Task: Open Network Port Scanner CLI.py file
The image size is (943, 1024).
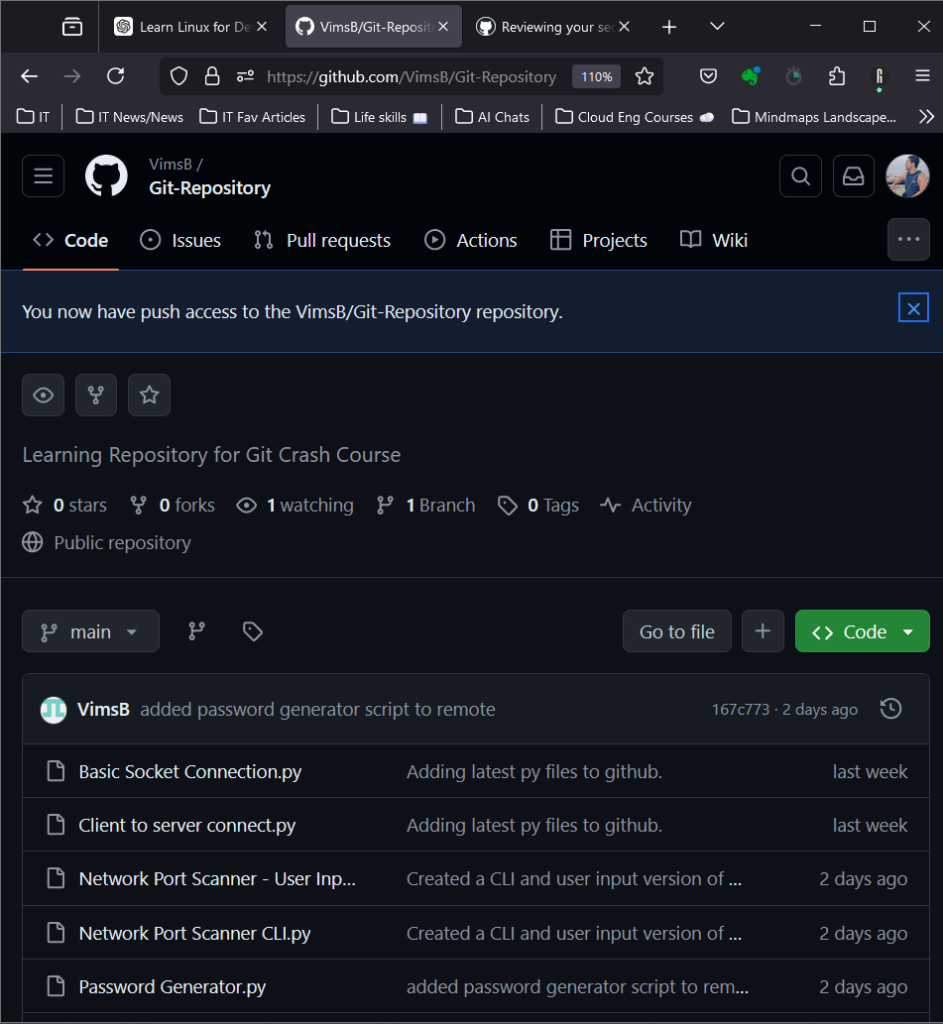Action: point(195,933)
